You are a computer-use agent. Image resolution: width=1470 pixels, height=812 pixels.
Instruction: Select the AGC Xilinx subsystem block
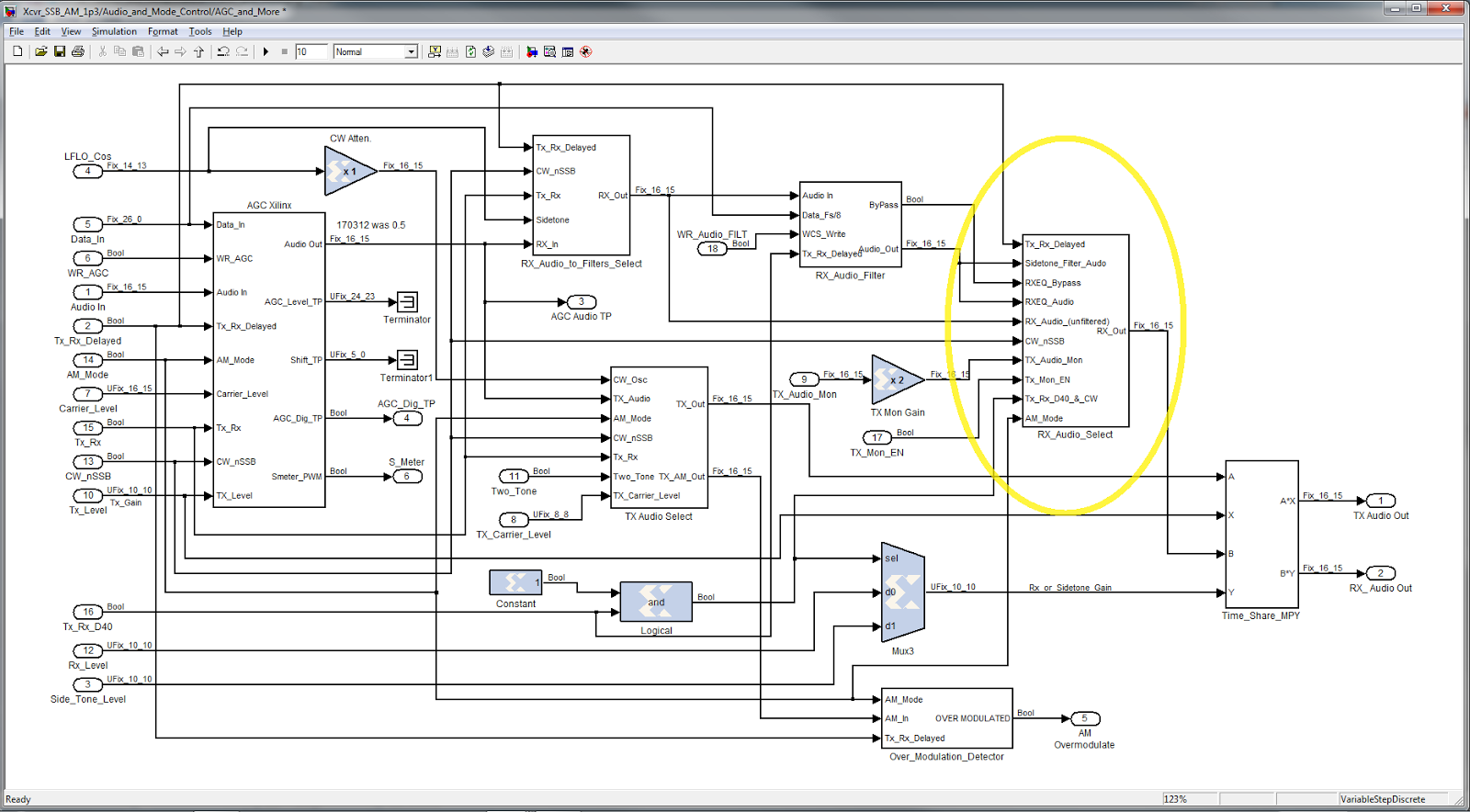pos(269,360)
